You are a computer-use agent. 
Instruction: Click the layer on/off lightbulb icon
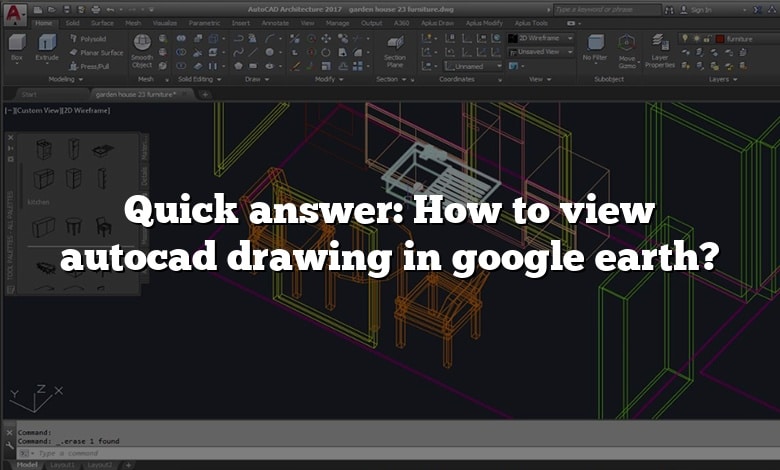pyautogui.click(x=685, y=38)
